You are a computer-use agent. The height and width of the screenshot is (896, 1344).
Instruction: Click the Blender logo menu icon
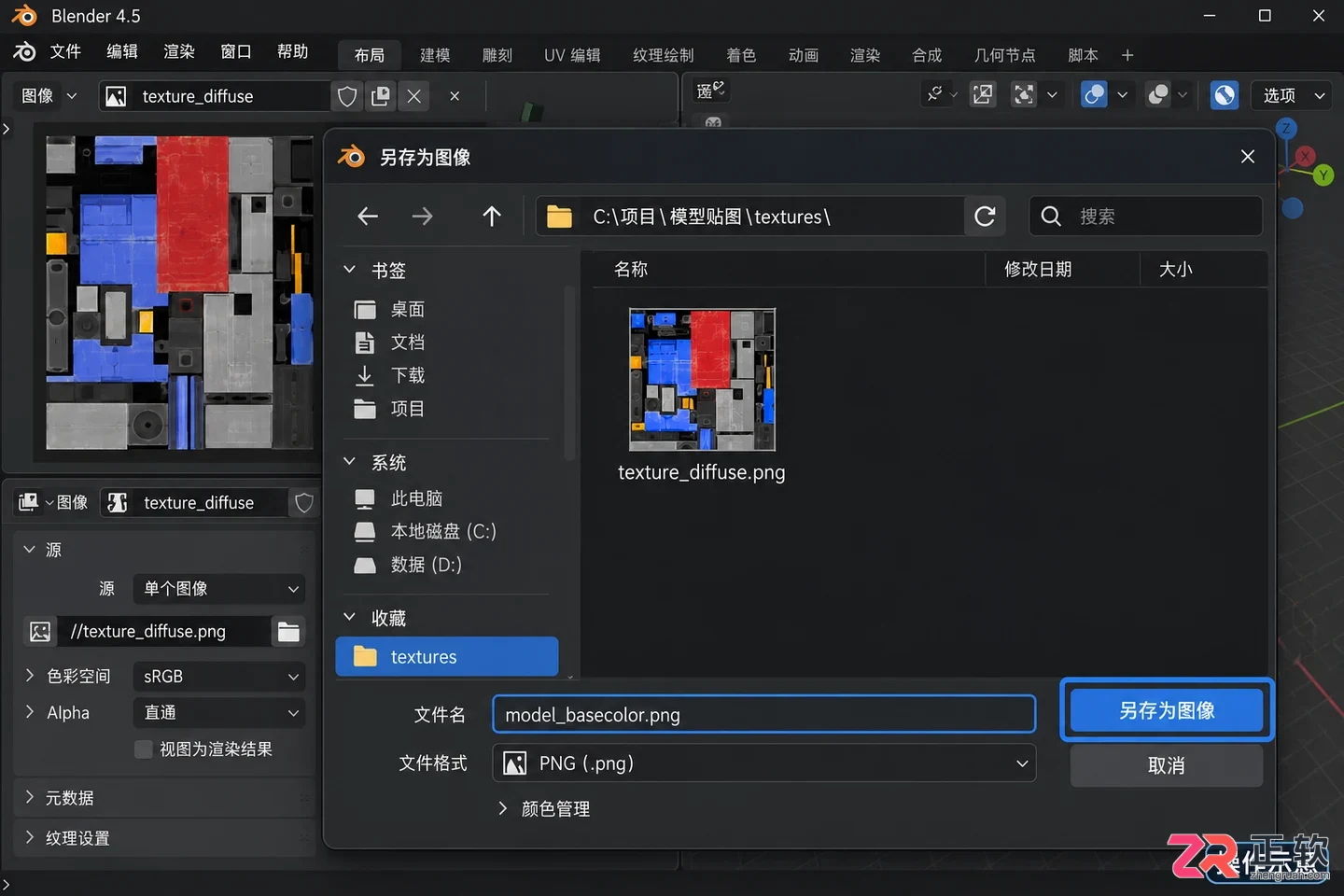tap(24, 51)
